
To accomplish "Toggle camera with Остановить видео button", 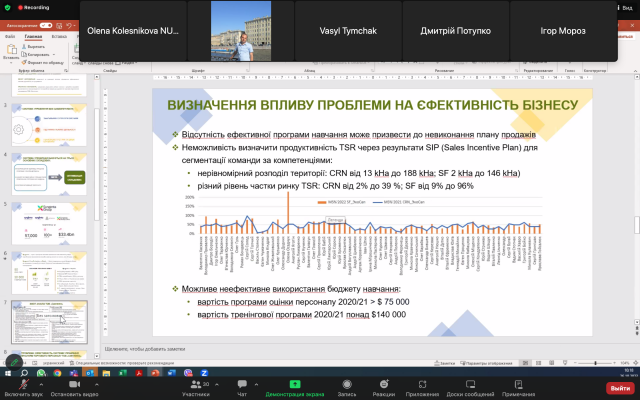I will tap(72, 385).
